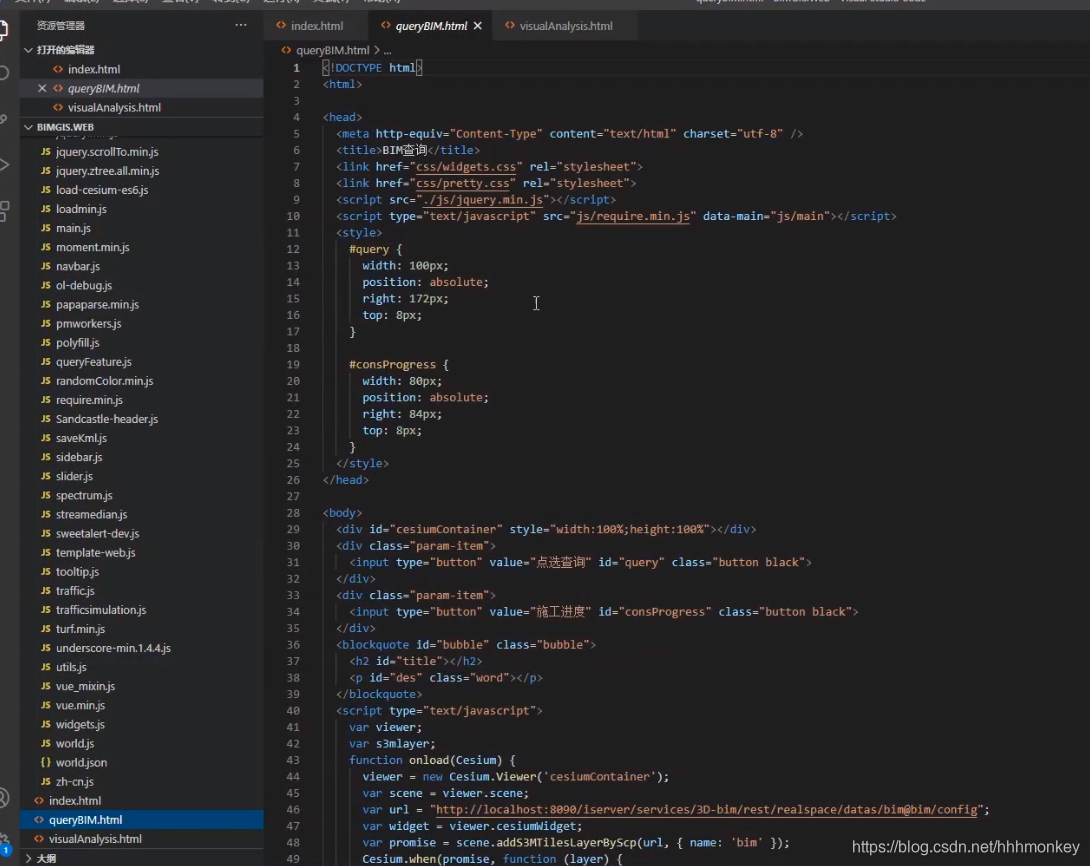Place cursor on line number 28
1090x866 pixels.
tap(295, 513)
